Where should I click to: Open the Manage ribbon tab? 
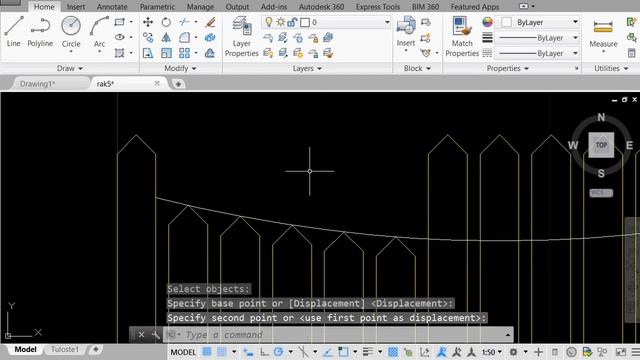(200, 7)
